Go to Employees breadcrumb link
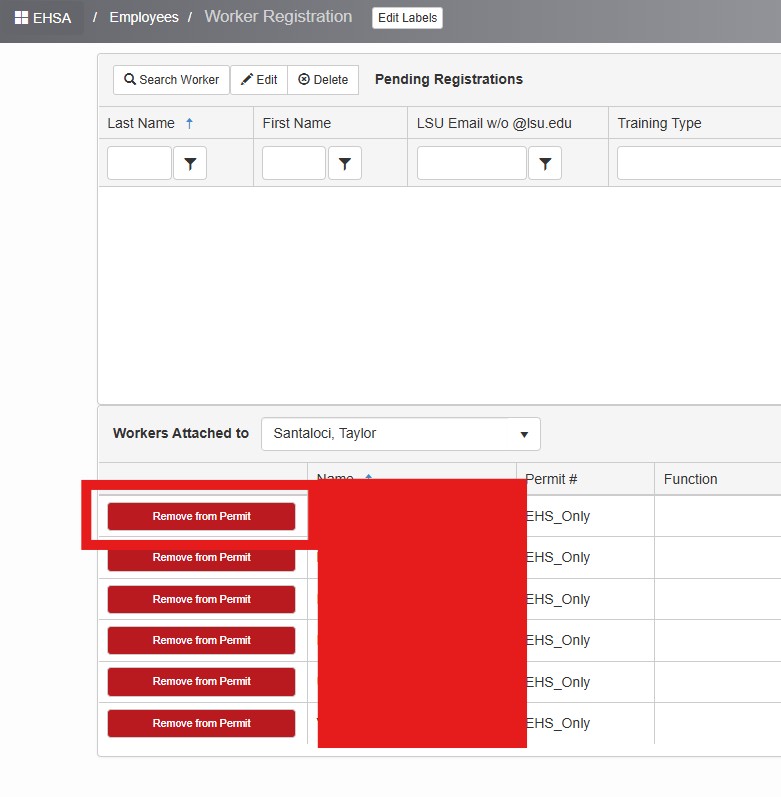781x797 pixels. point(144,18)
